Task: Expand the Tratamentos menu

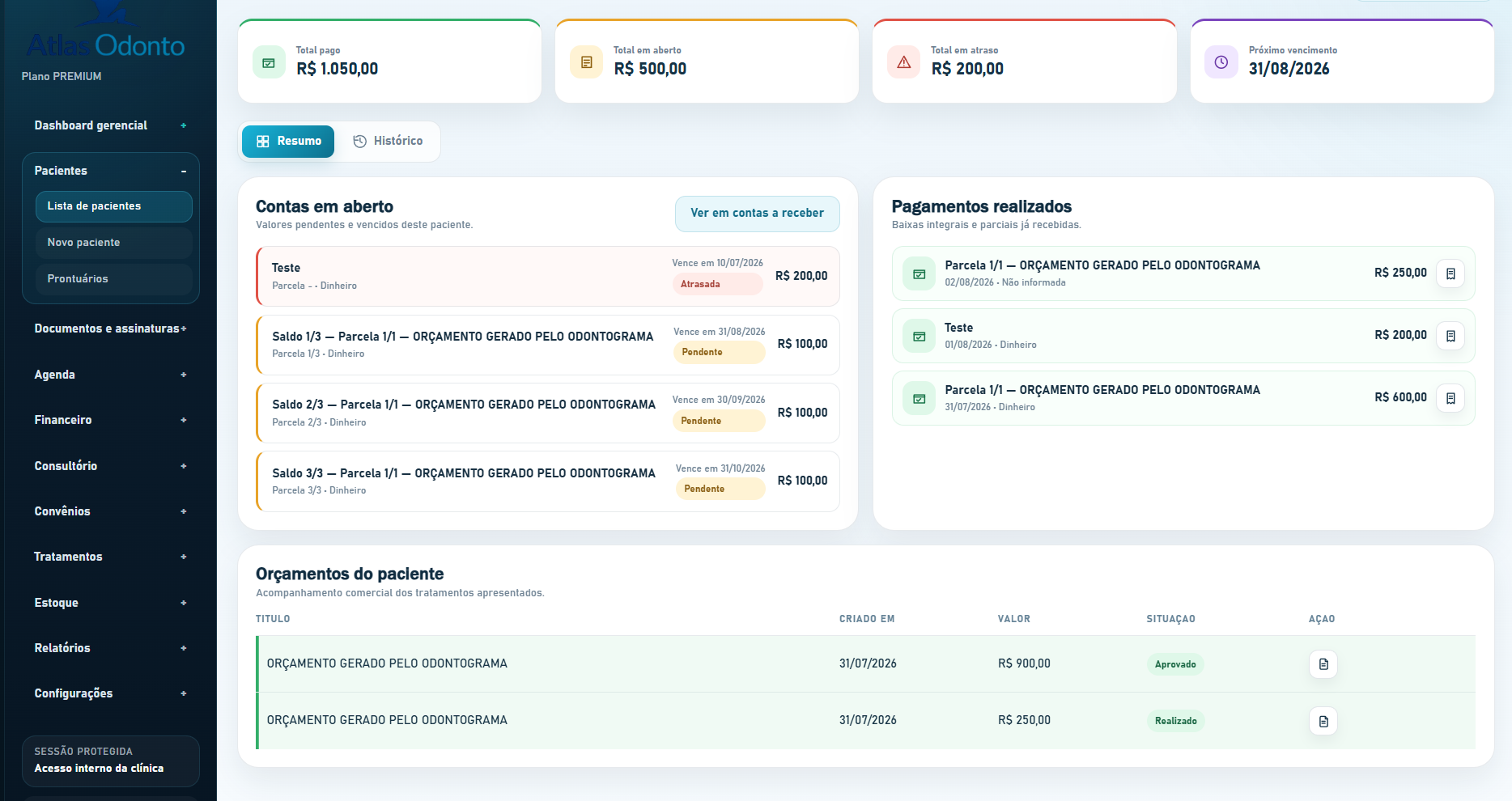Action: tap(110, 557)
